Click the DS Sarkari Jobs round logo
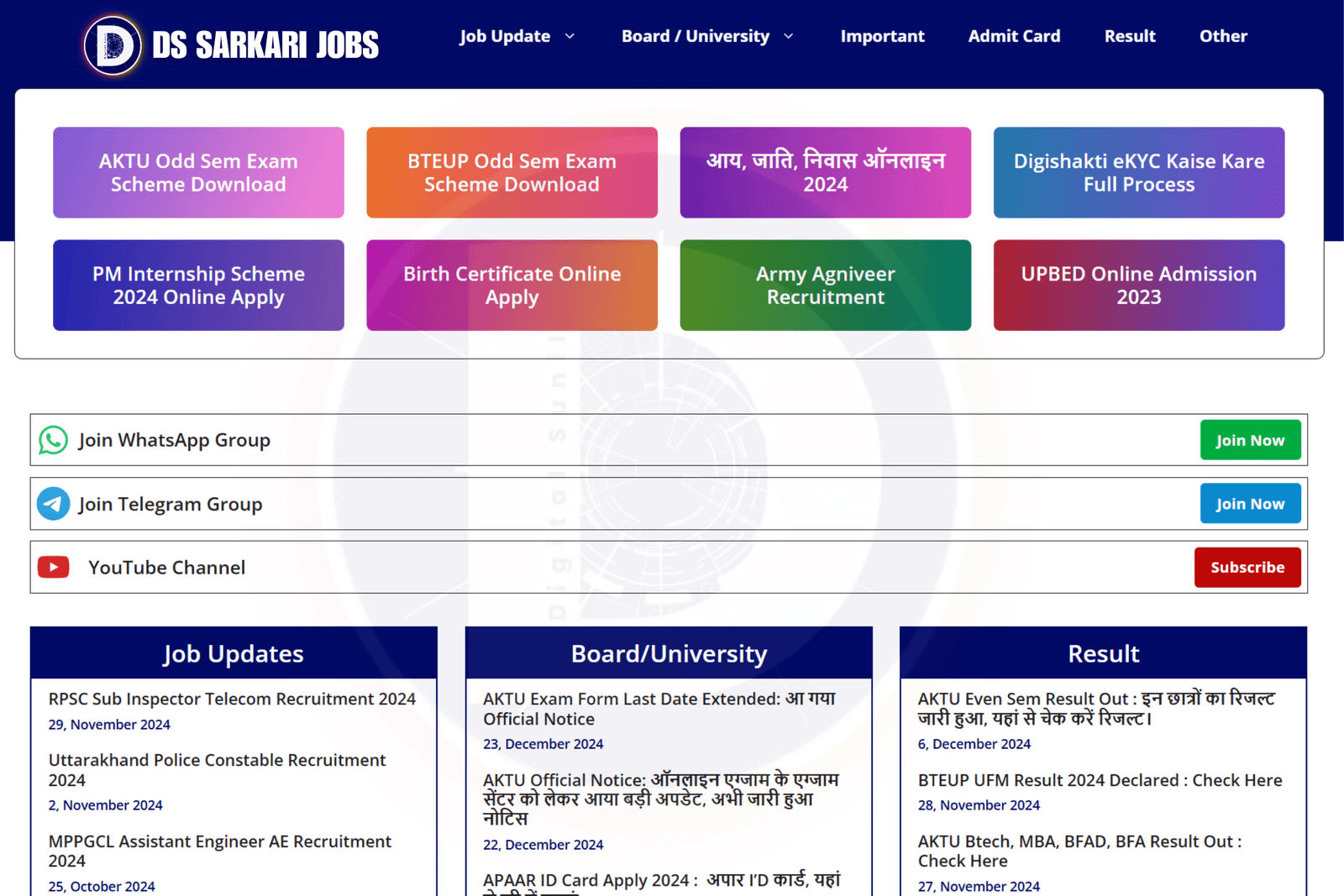 click(113, 45)
